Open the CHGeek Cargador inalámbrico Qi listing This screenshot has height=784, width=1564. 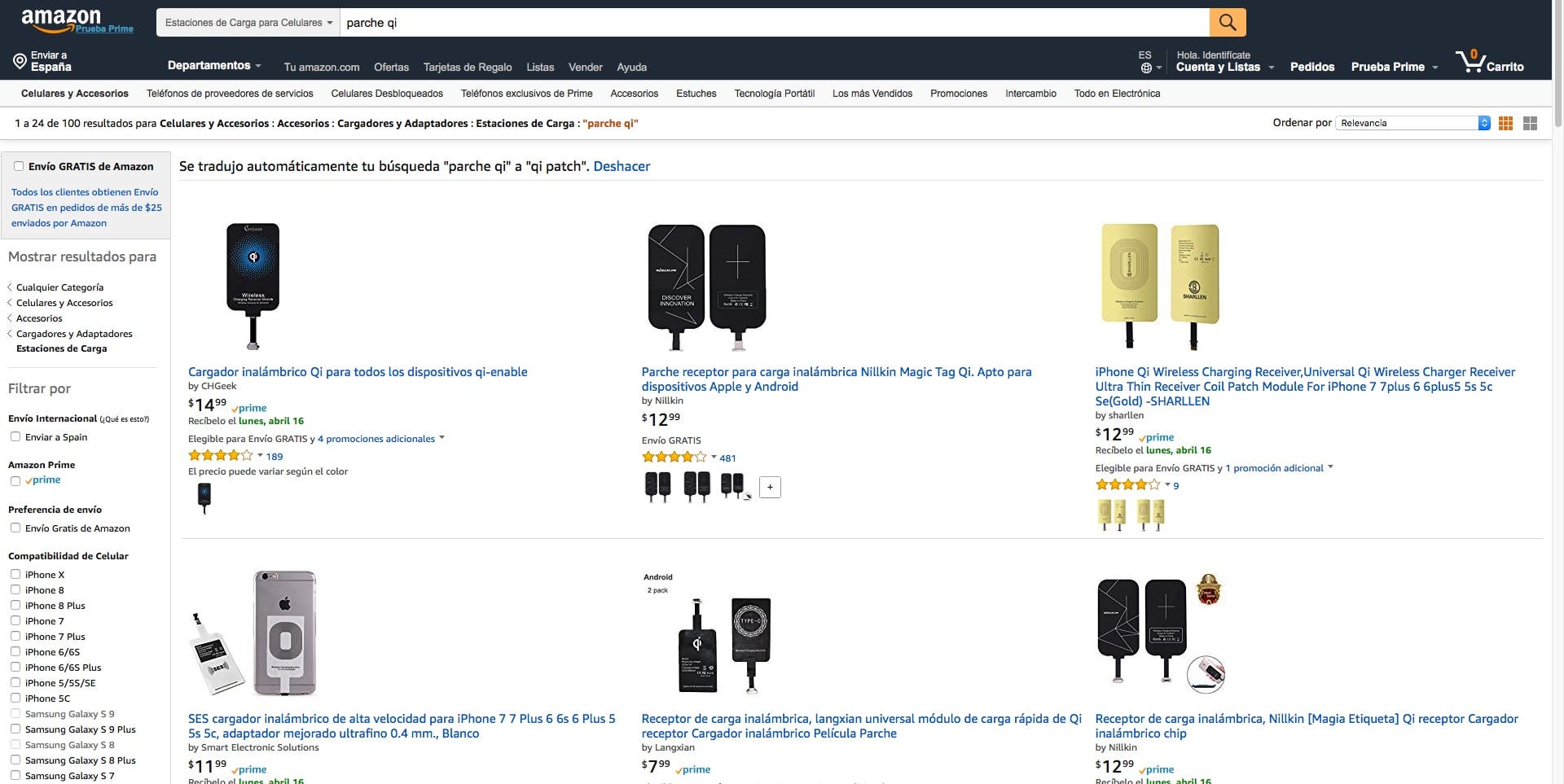pyautogui.click(x=357, y=372)
